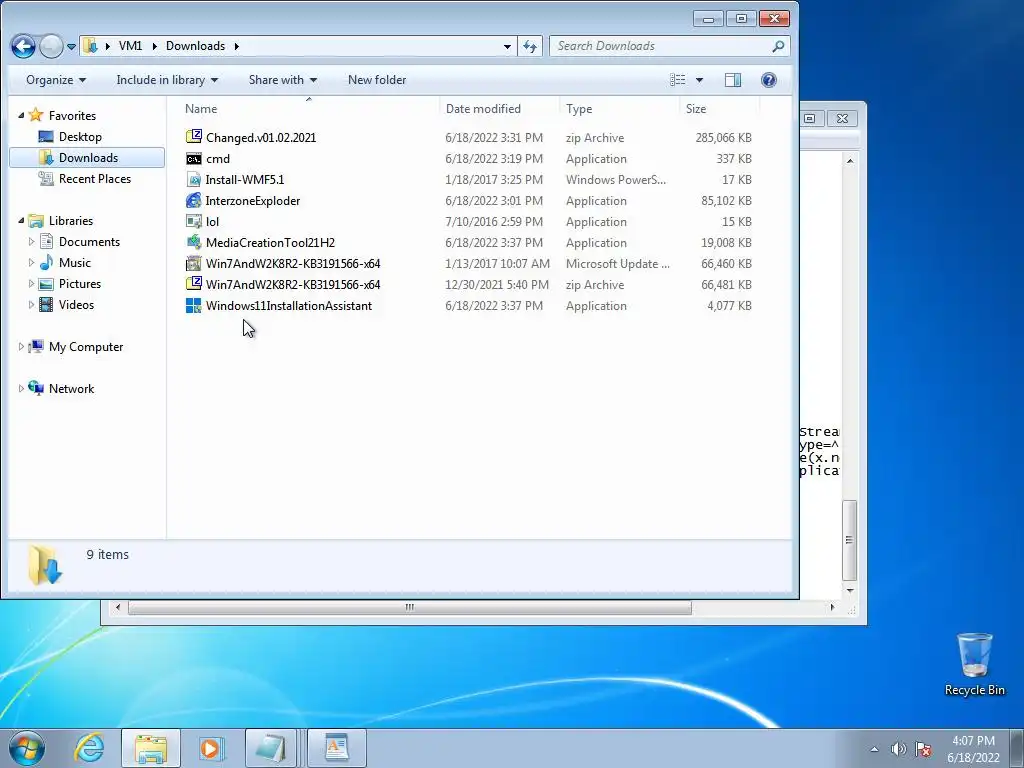
Task: Select the MediaCreationTool21H2 icon
Action: click(x=194, y=242)
